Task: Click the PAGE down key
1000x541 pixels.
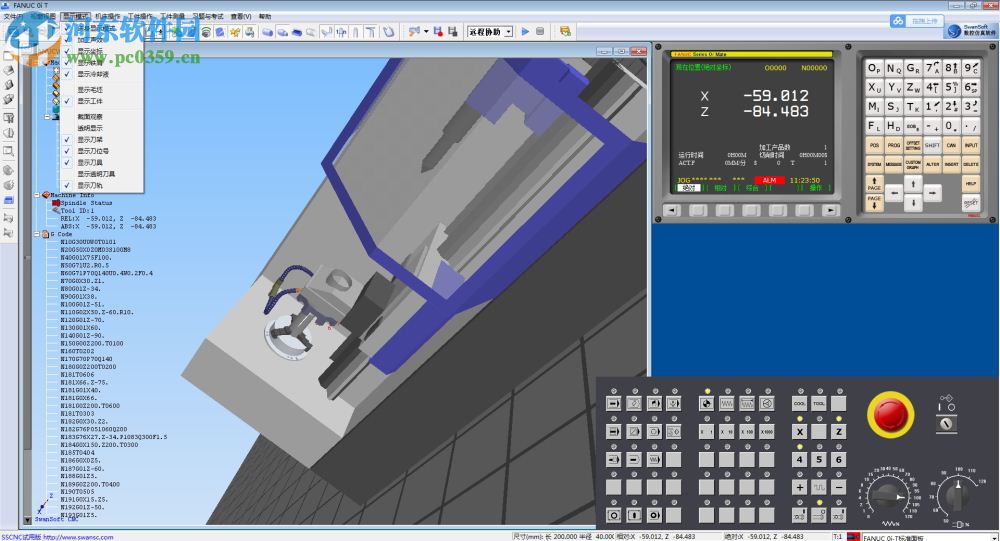Action: tap(874, 202)
